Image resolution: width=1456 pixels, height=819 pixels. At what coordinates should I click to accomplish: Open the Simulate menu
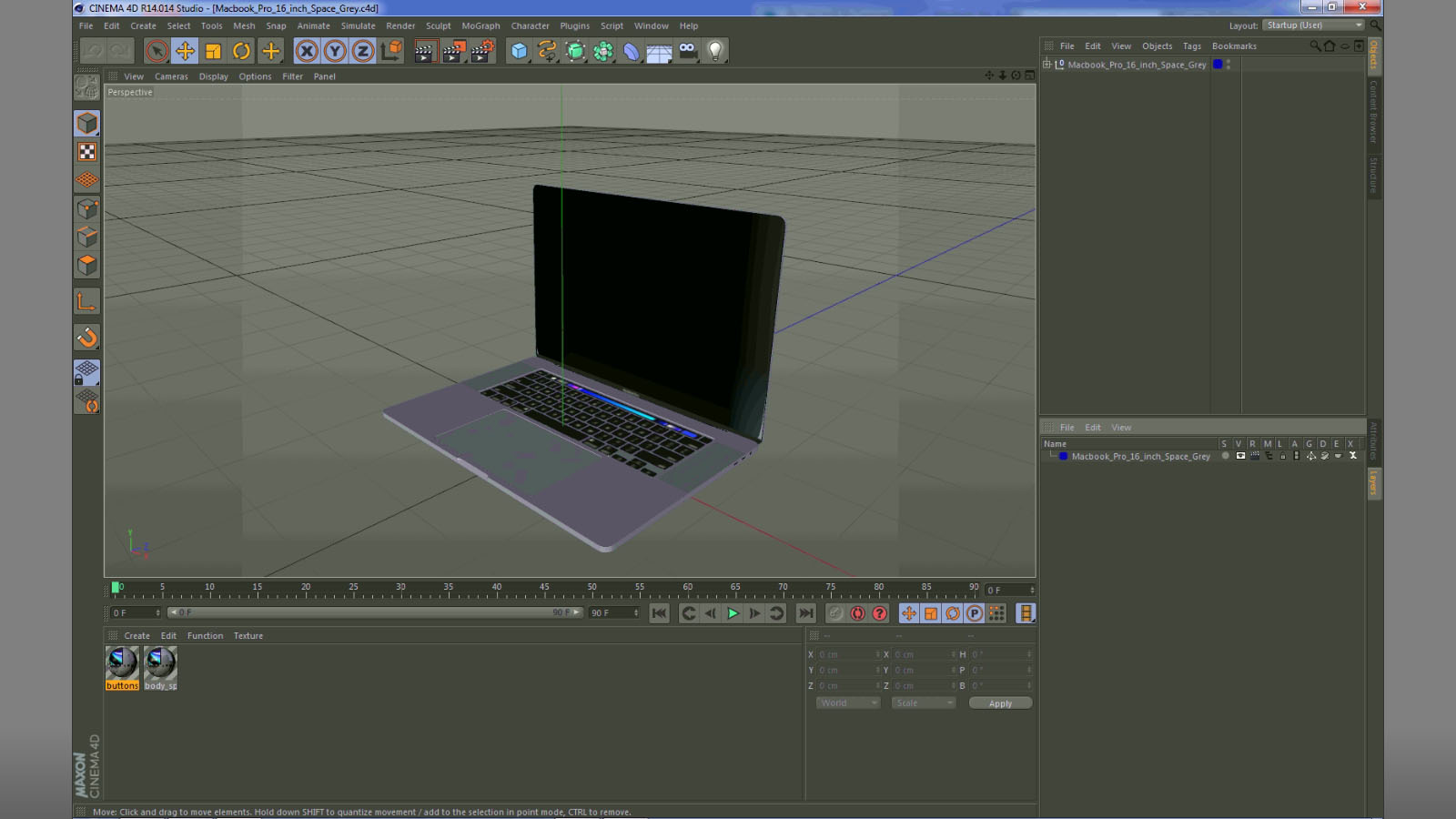click(358, 25)
